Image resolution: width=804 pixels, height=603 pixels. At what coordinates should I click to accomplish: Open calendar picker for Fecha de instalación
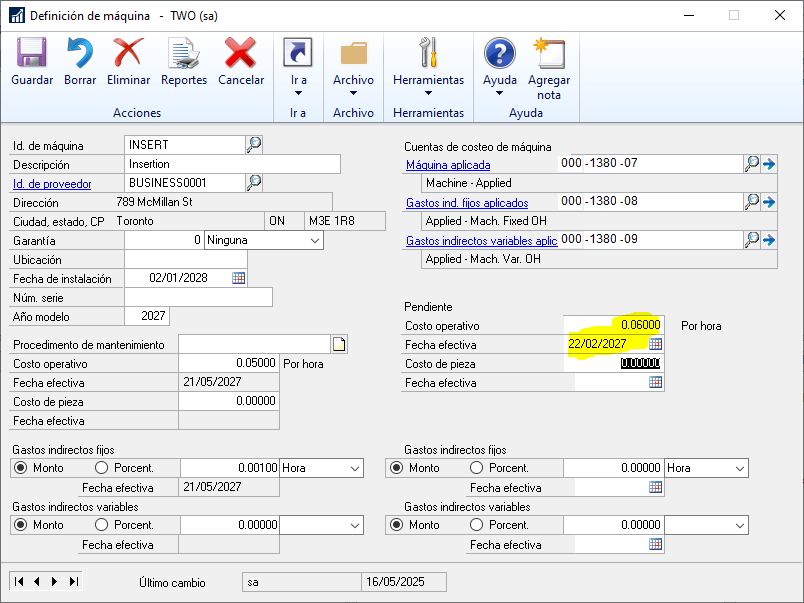(x=239, y=278)
